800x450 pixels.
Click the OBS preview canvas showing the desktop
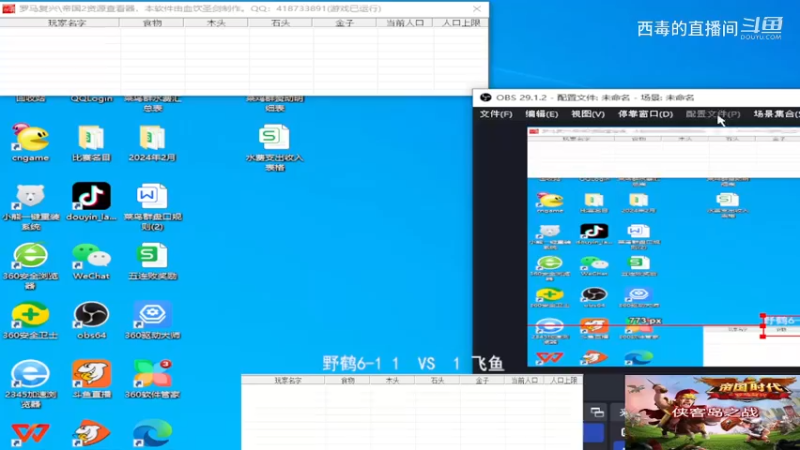pos(663,246)
